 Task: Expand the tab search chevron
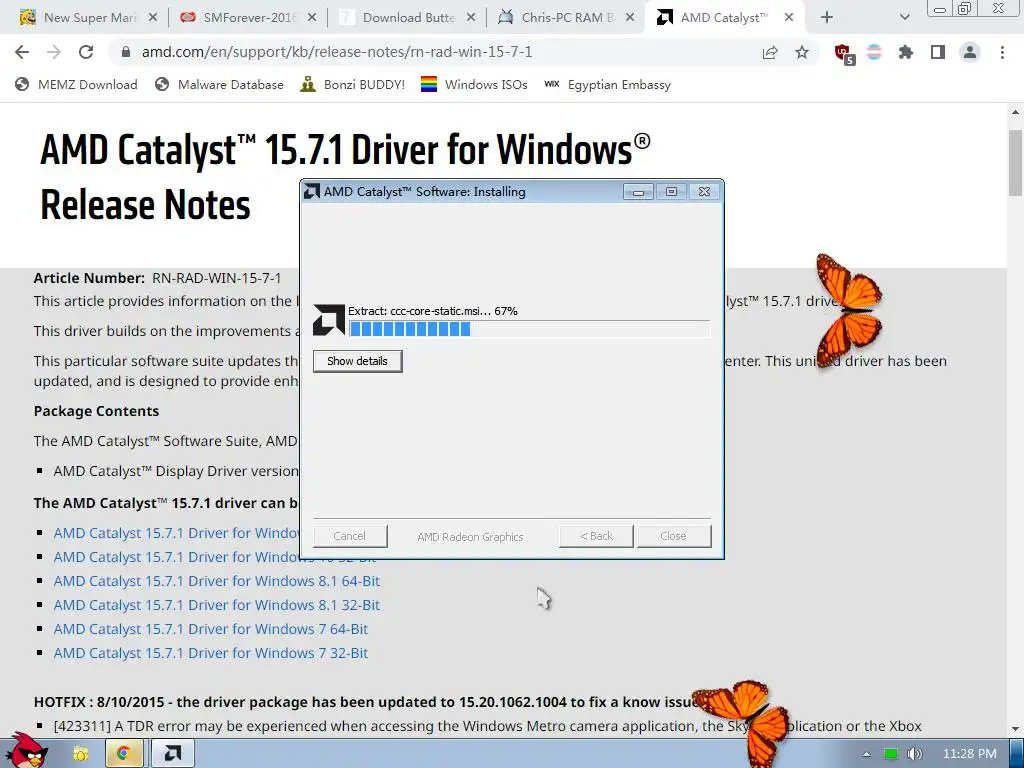tap(904, 18)
